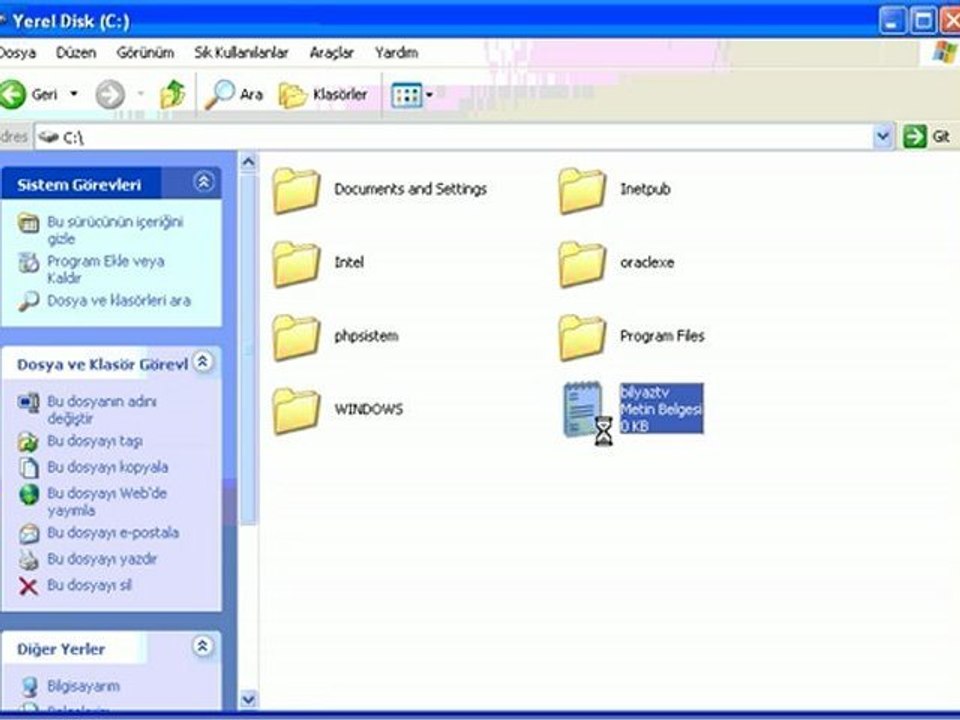Click the Bu dosyayı taşı icon
The width and height of the screenshot is (960, 720).
tap(28, 441)
